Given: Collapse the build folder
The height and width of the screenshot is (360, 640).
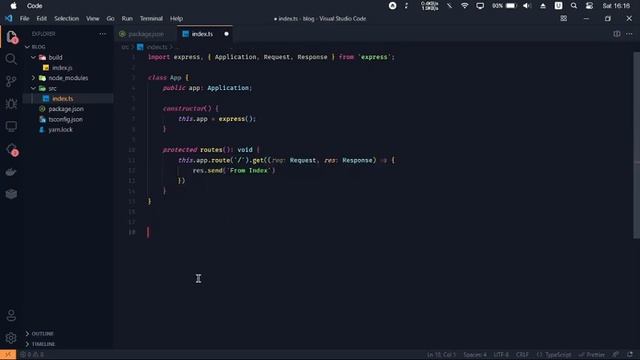Looking at the screenshot, I should [x=33, y=57].
